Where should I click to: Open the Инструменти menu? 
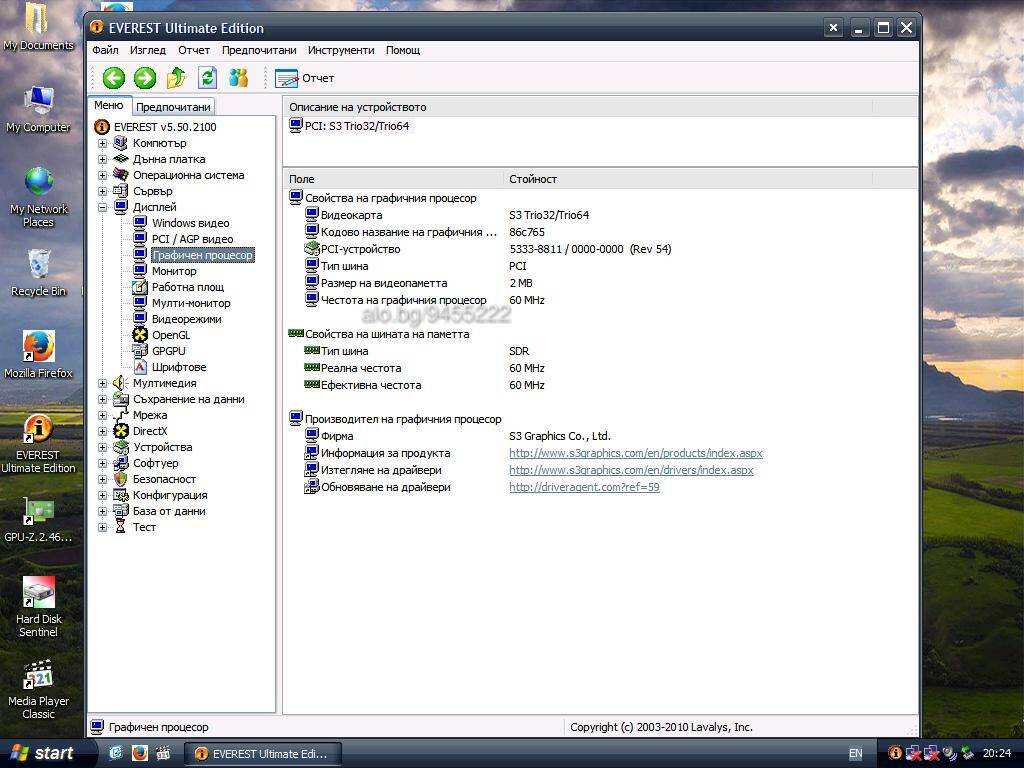click(341, 50)
